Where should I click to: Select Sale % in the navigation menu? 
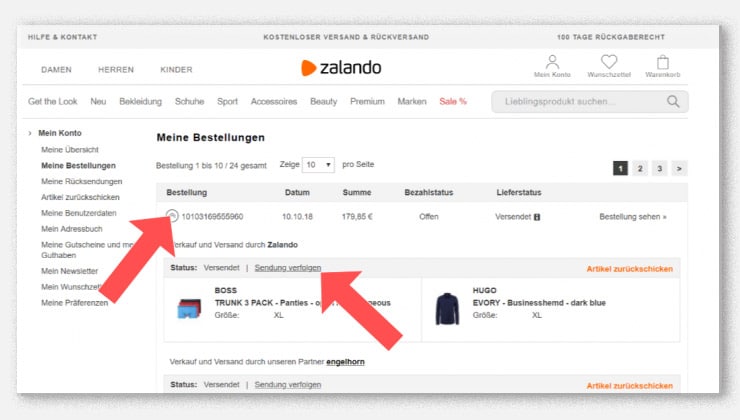(x=453, y=101)
